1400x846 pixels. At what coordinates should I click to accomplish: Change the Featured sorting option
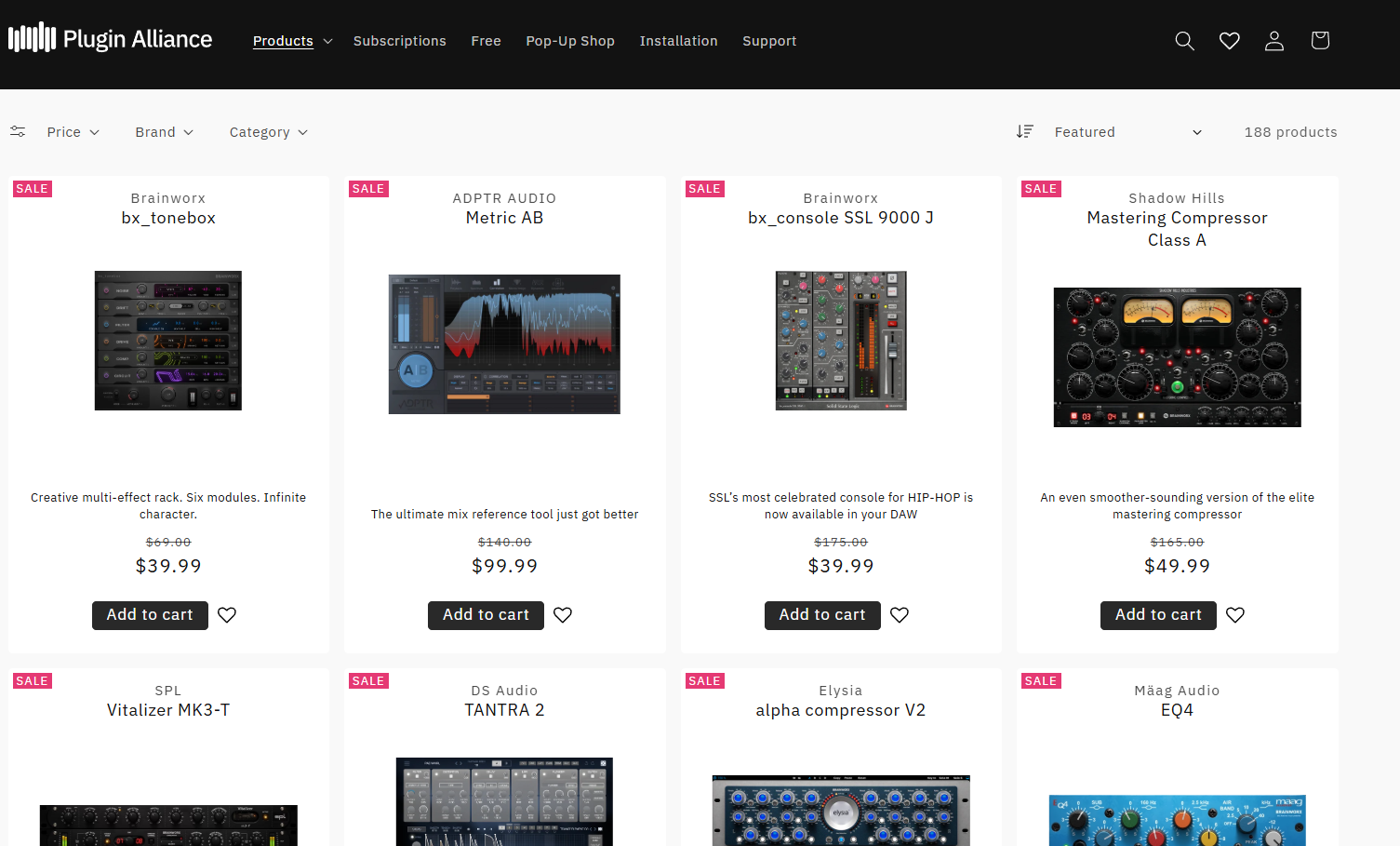(1126, 131)
